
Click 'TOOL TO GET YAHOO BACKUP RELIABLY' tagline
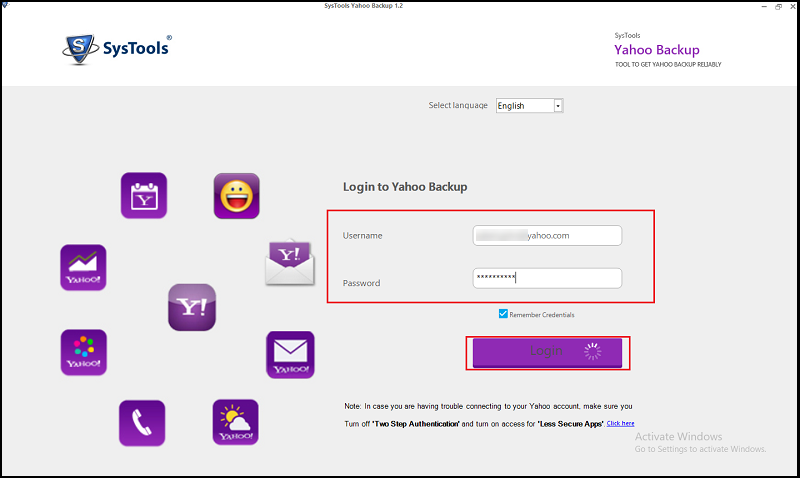pyautogui.click(x=668, y=65)
